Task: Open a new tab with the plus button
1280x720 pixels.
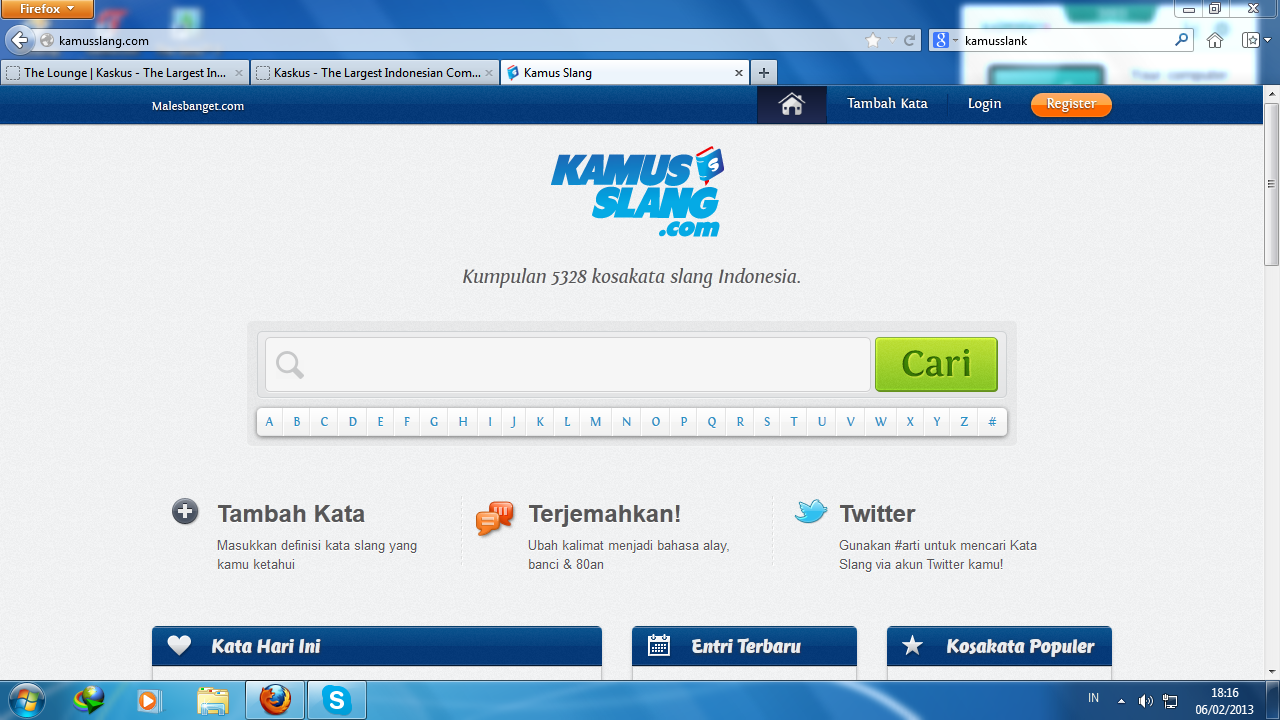Action: (x=764, y=73)
